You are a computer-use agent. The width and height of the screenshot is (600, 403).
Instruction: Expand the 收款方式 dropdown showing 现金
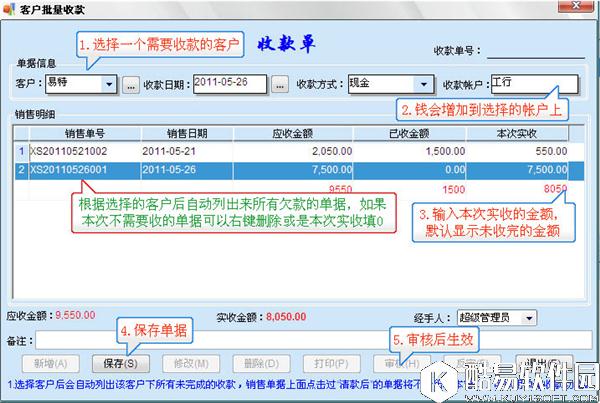(x=424, y=84)
